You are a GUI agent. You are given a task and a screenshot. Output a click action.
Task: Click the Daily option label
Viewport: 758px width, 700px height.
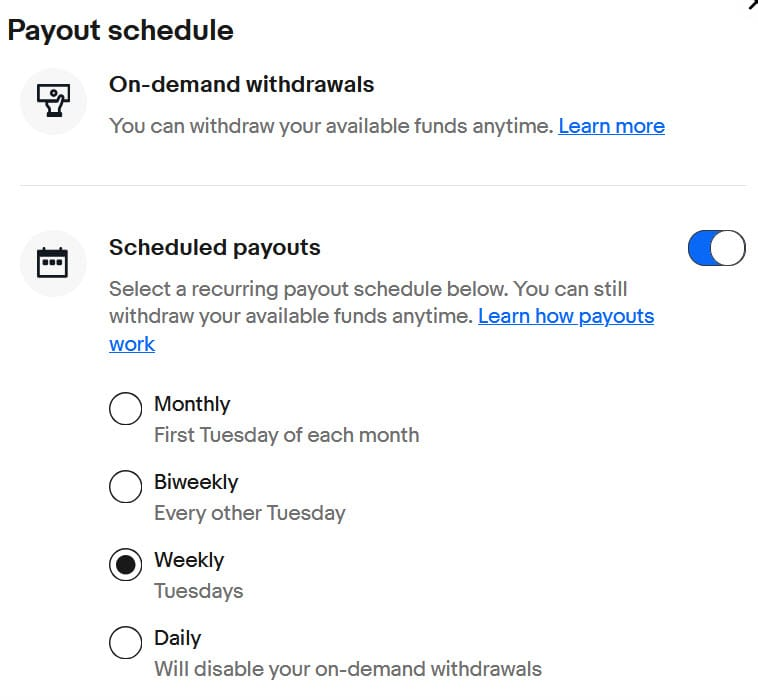[x=177, y=638]
